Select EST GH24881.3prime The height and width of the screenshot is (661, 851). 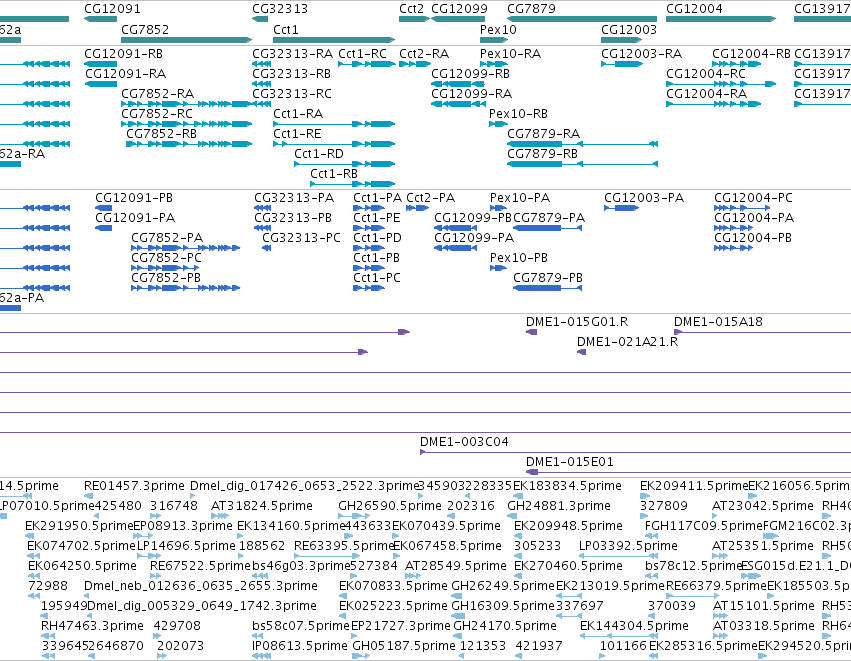558,506
